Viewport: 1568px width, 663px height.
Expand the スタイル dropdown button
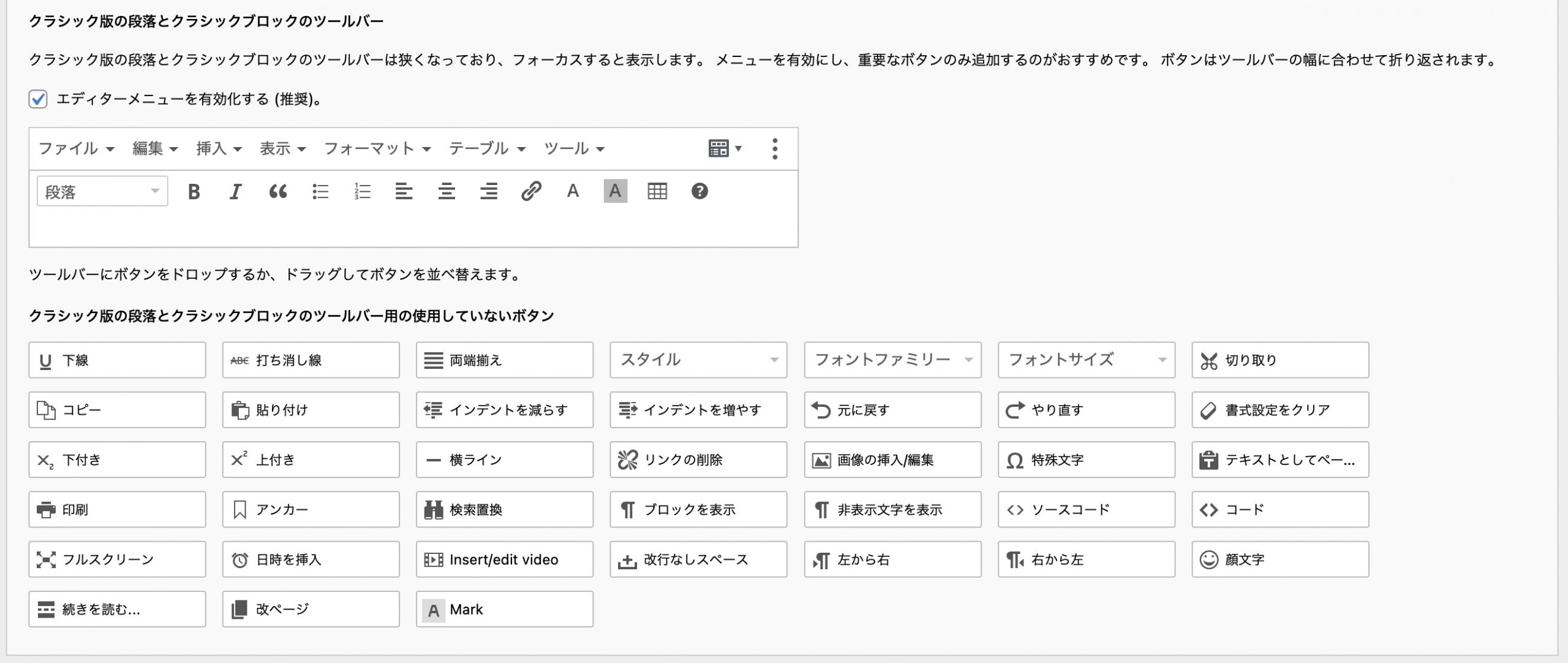698,360
